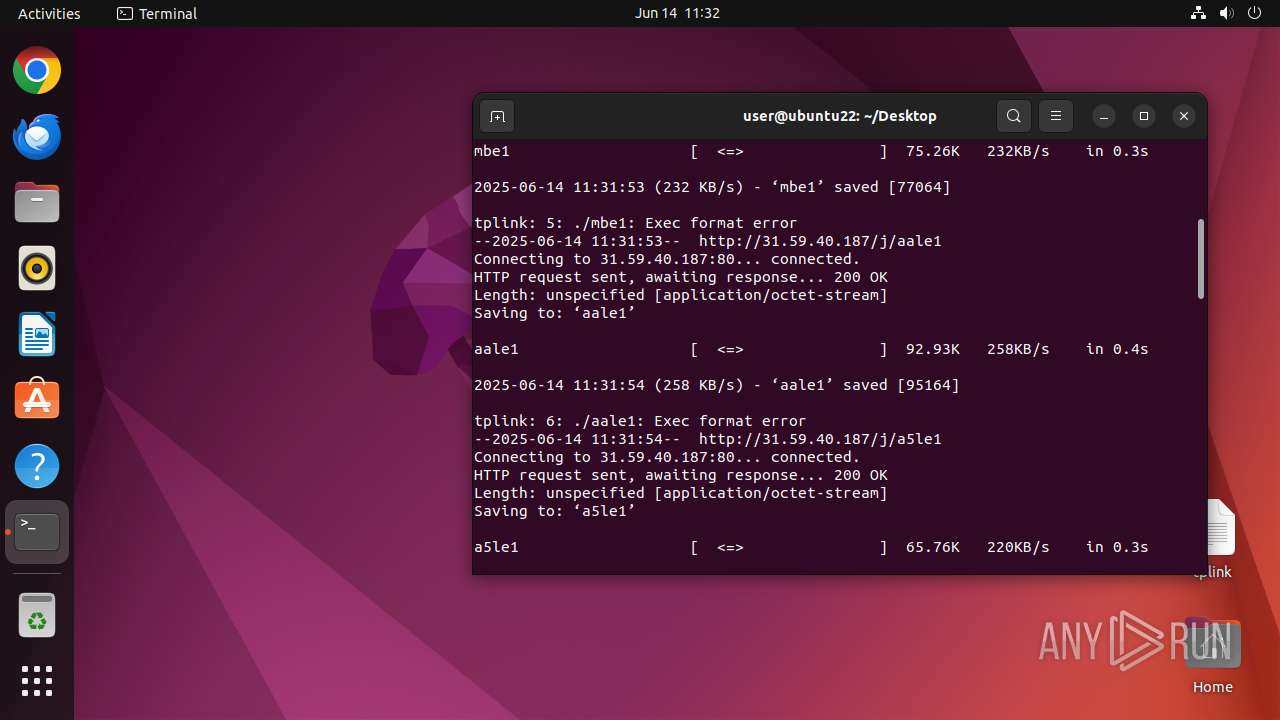This screenshot has width=1280, height=720.
Task: Click the URL http://31.59.40.187/j/a5le1
Action: click(x=820, y=439)
